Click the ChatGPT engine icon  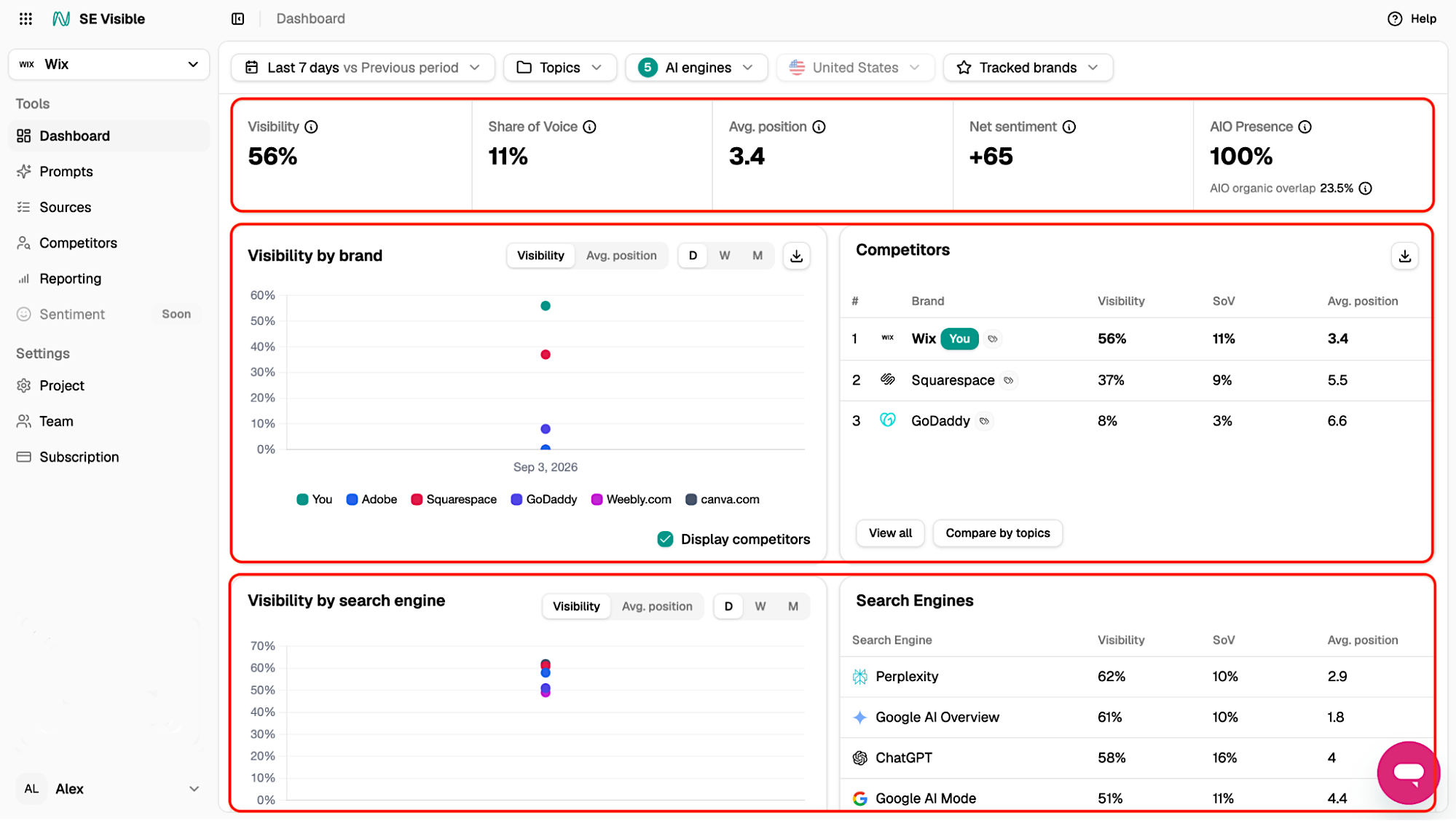click(859, 758)
